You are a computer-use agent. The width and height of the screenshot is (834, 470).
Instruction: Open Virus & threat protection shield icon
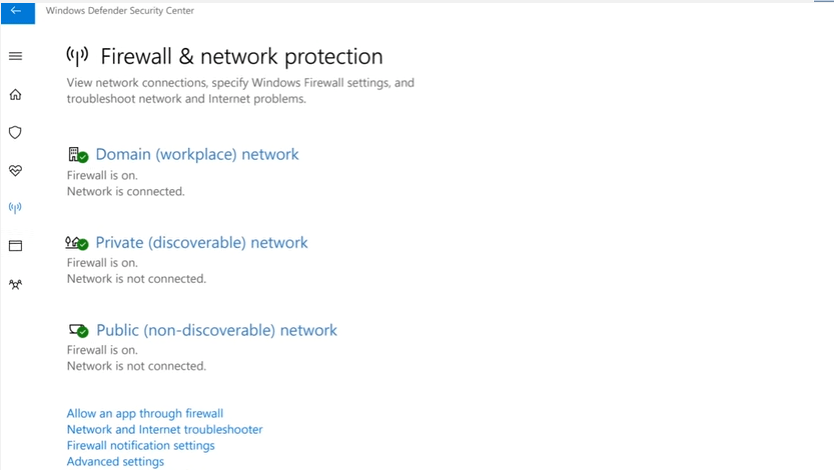click(15, 132)
